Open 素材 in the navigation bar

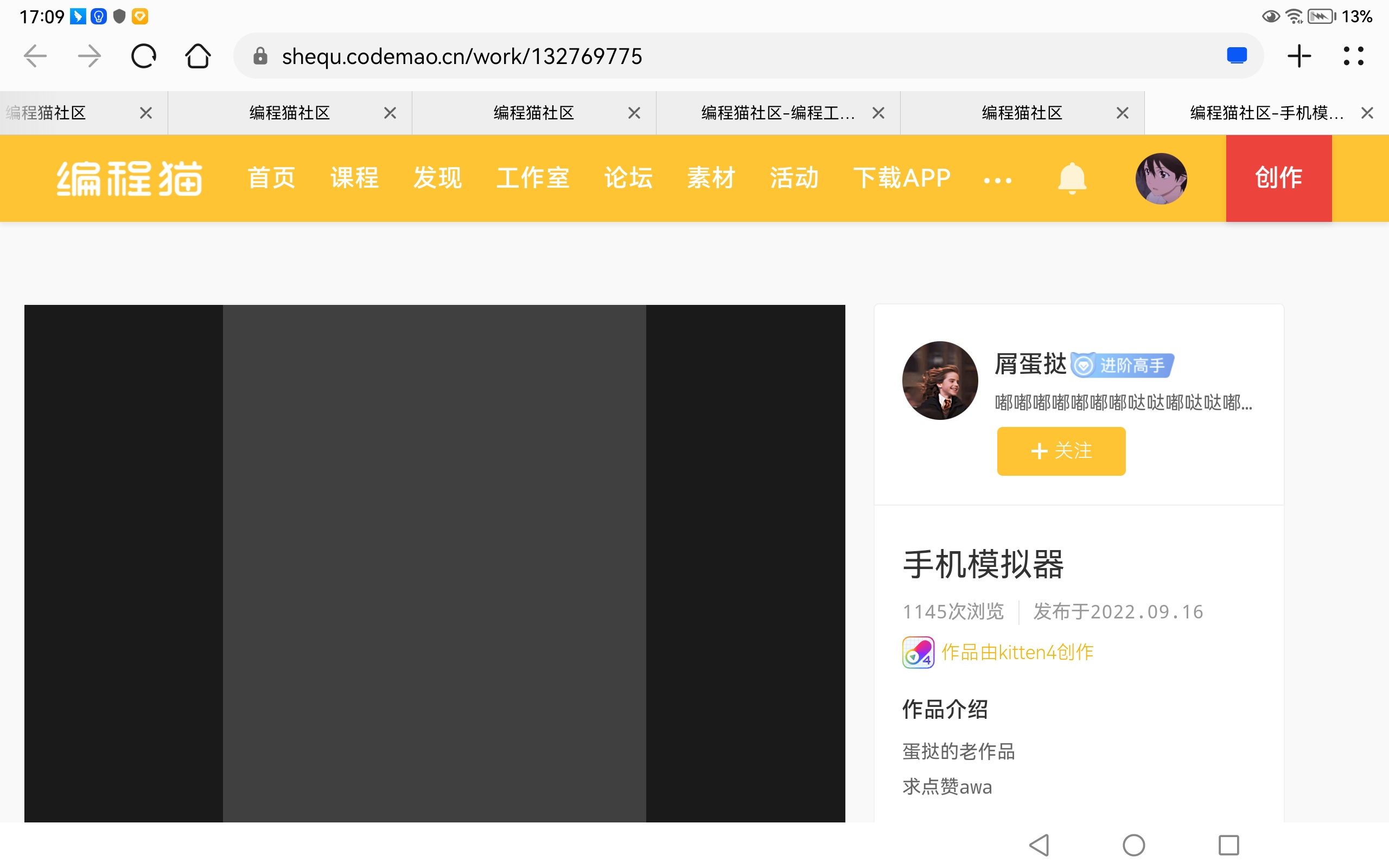point(711,178)
